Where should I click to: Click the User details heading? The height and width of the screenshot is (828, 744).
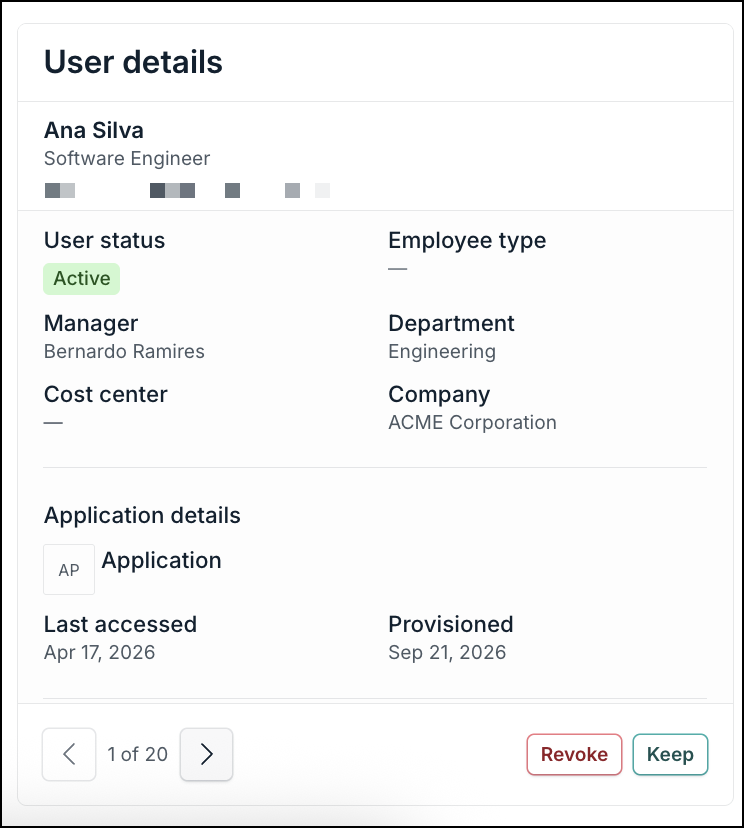(x=133, y=62)
